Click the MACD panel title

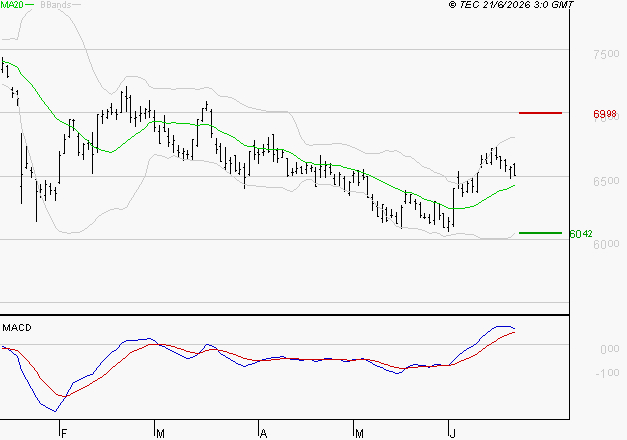17,328
